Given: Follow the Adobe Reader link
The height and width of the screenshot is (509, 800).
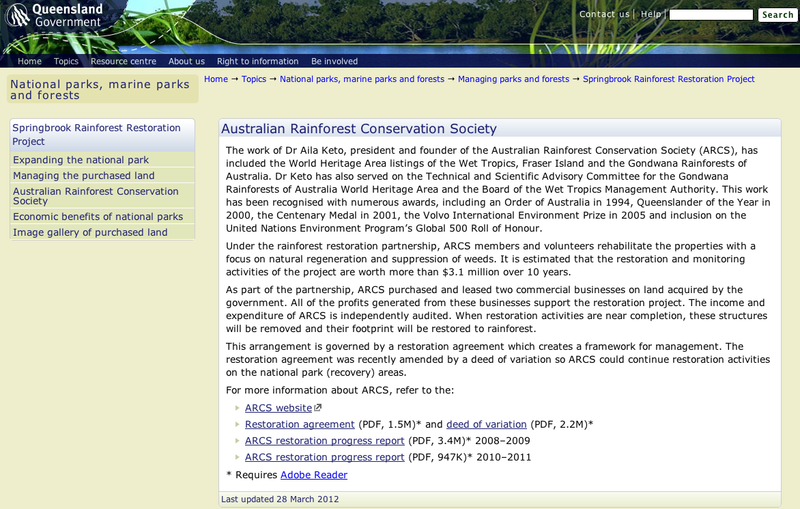Looking at the screenshot, I should tap(314, 475).
